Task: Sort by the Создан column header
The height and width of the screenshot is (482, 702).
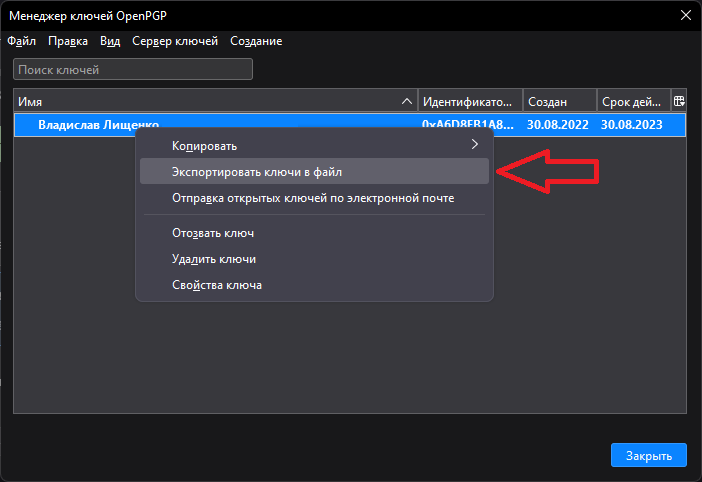Action: [560, 102]
